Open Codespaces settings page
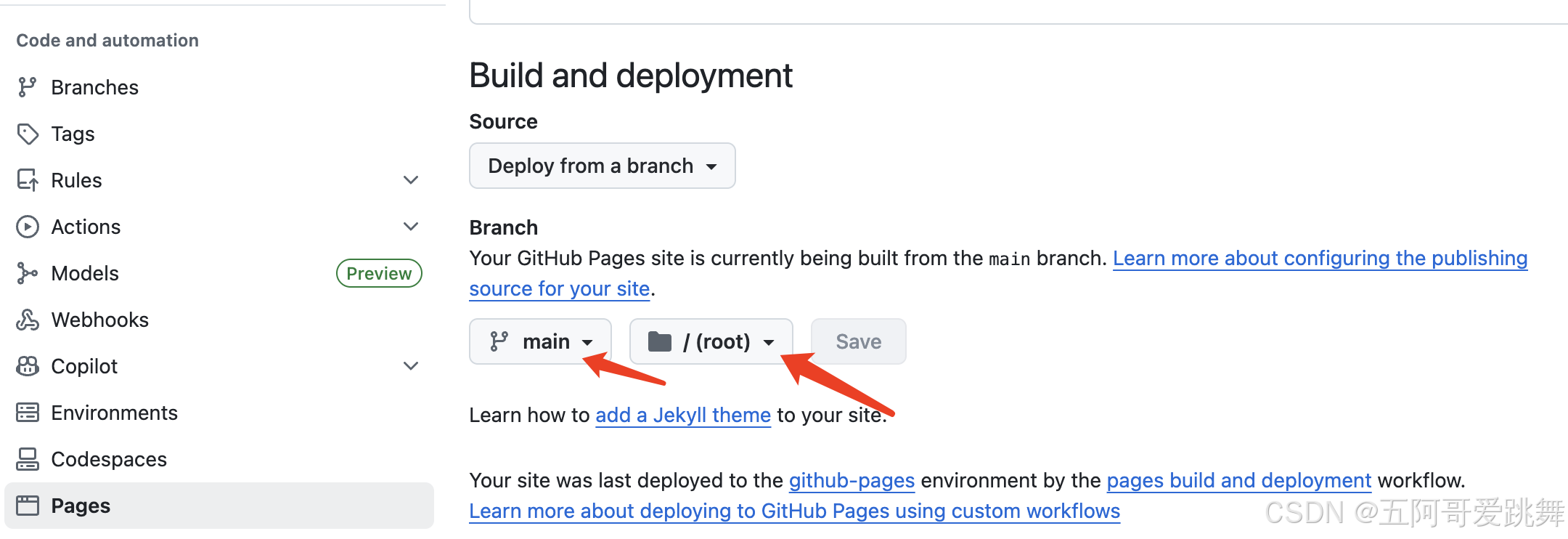Screen dimensions: 1568x539 (219, 459)
